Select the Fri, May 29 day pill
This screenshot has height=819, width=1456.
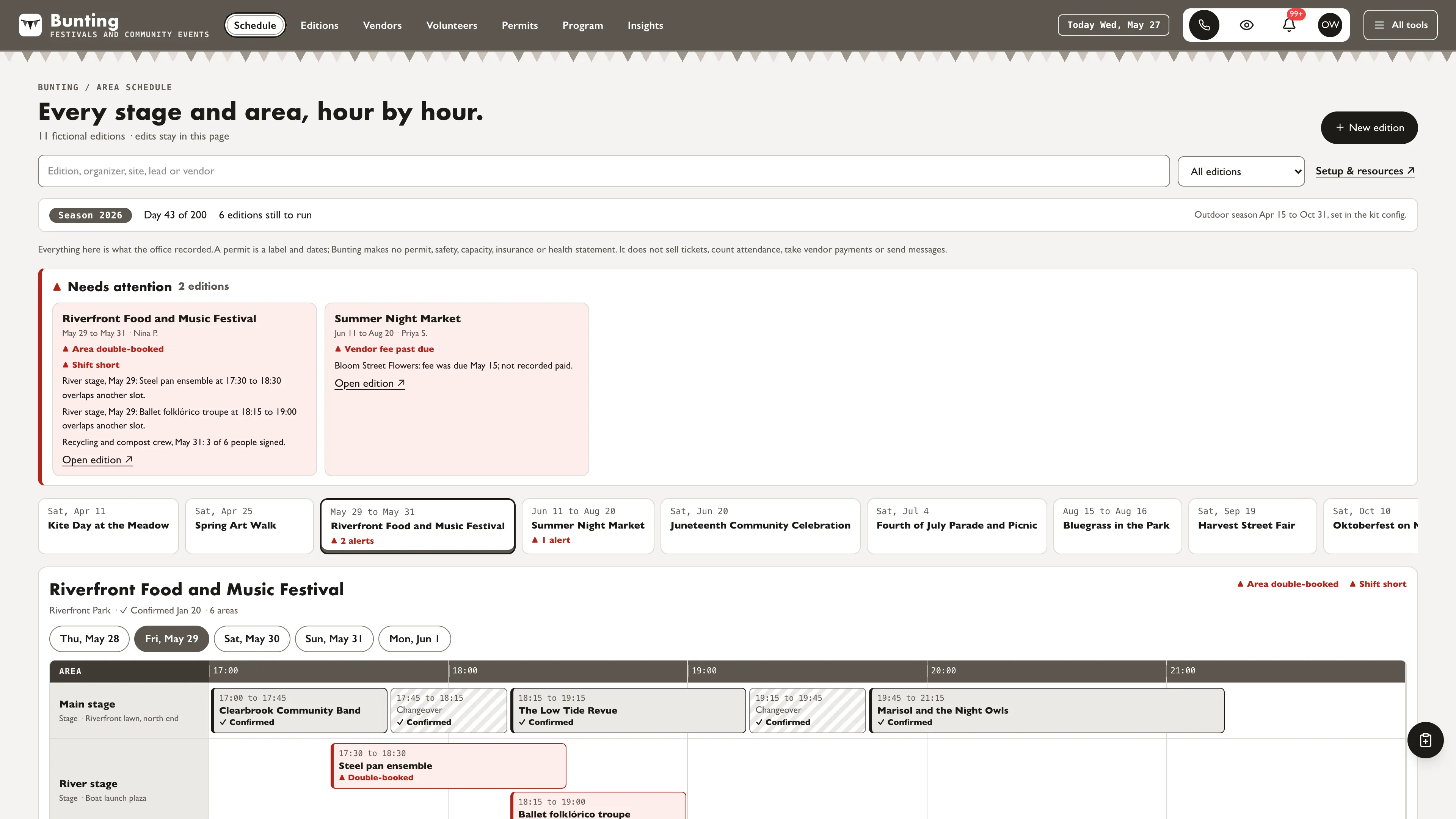point(171,639)
